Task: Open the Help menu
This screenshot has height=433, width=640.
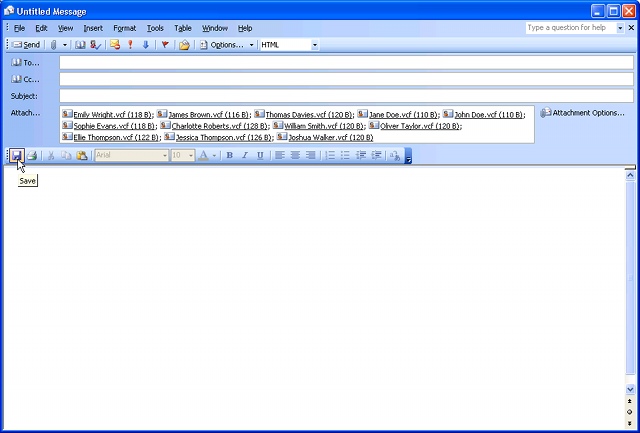Action: [x=245, y=28]
